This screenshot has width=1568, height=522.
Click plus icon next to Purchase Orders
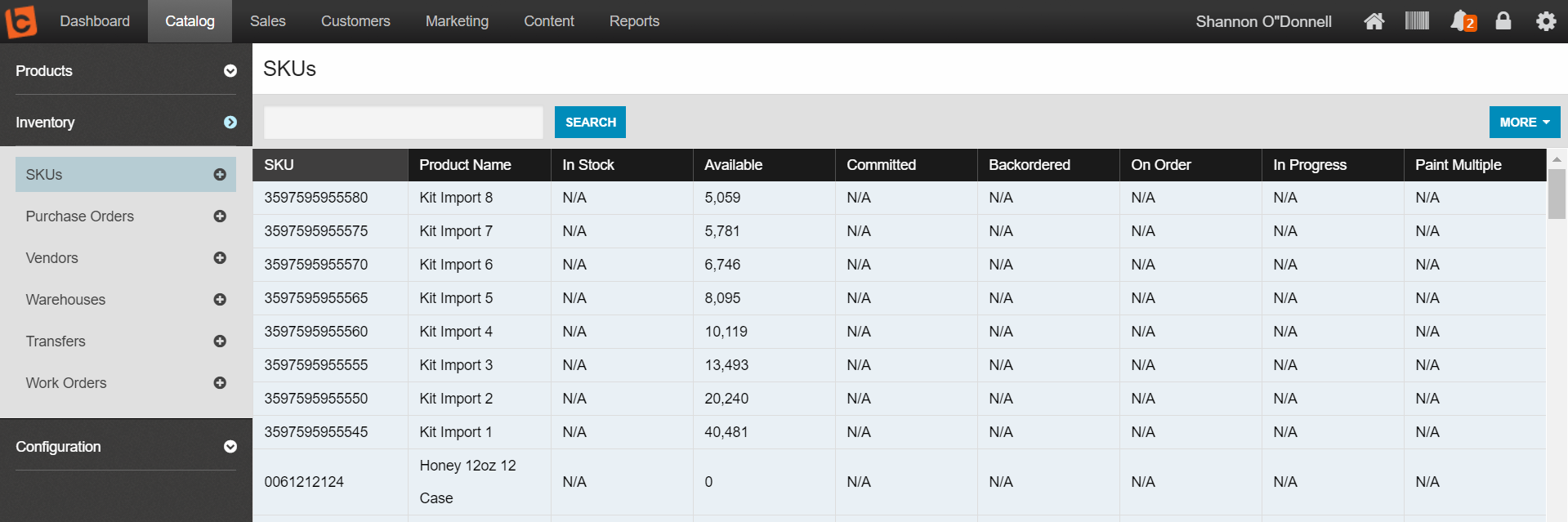point(220,216)
